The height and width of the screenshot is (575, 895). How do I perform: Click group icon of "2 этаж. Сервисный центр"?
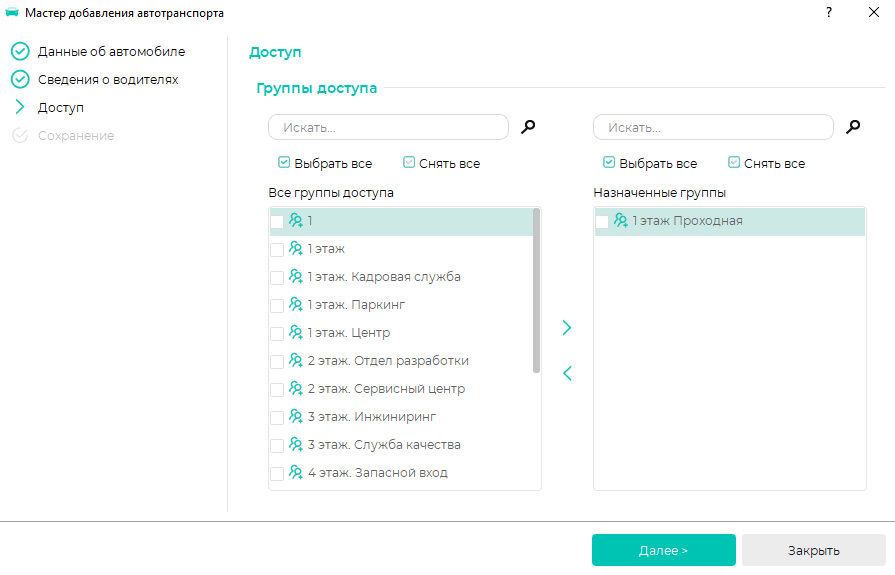click(296, 388)
